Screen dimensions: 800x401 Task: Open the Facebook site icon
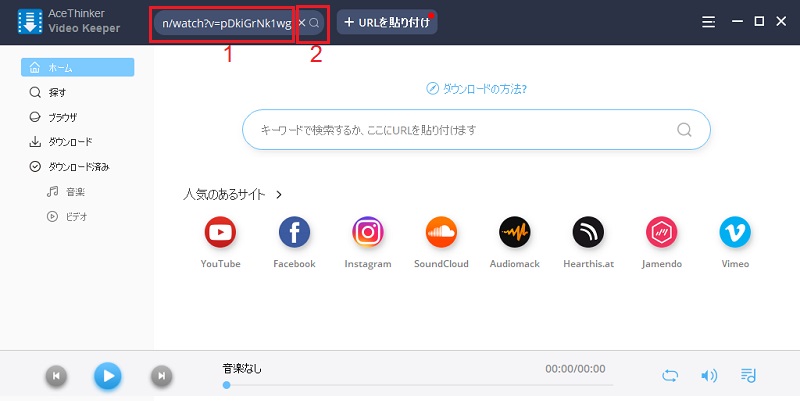[x=294, y=232]
